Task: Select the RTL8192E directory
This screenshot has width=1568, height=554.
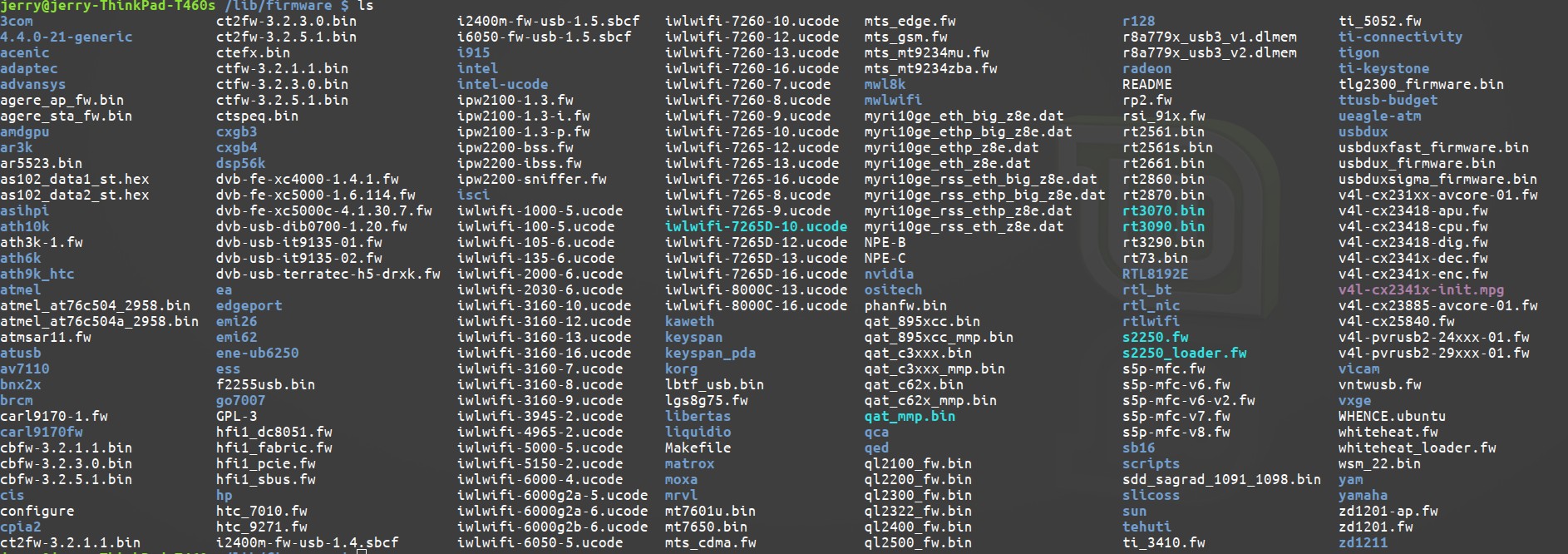Action: pyautogui.click(x=1155, y=274)
